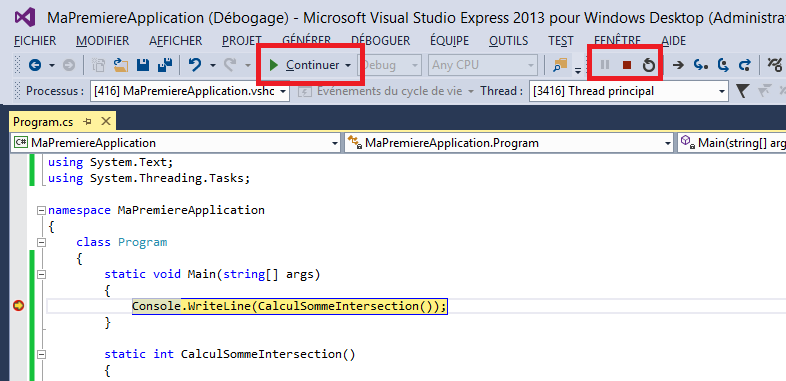Close the Program.cs tab
The image size is (786, 381).
click(x=106, y=121)
